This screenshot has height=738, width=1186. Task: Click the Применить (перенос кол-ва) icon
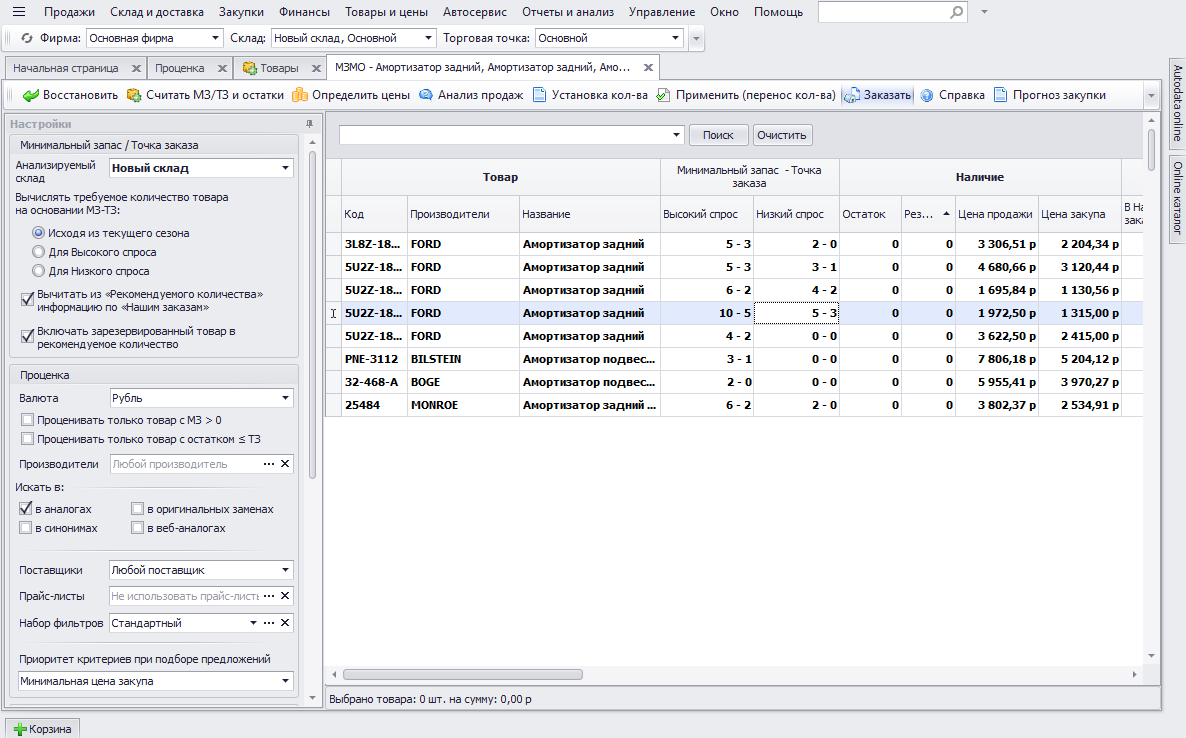663,95
